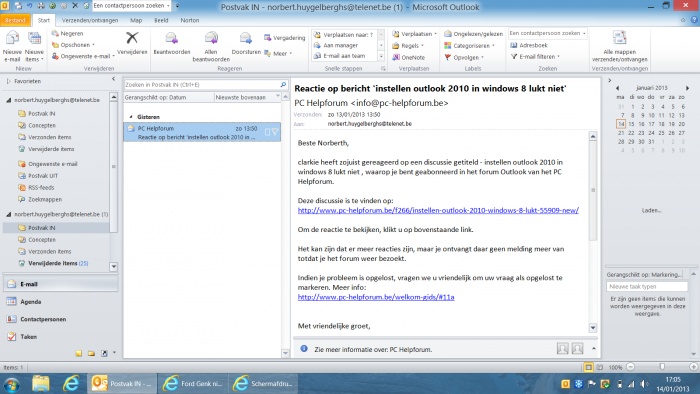This screenshot has width=700, height=394.
Task: Open the Windows Start button
Action: 11,384
